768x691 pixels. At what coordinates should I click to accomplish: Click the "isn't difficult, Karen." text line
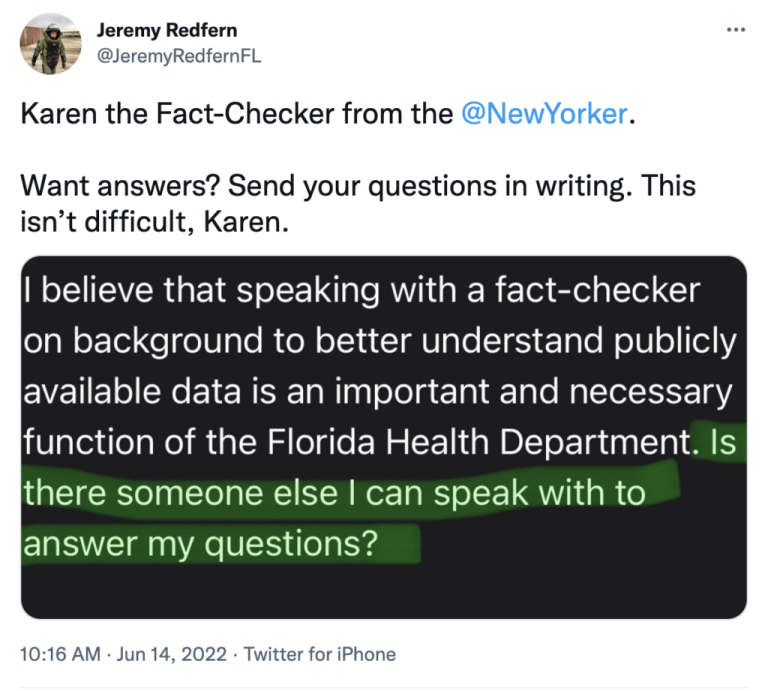point(154,221)
